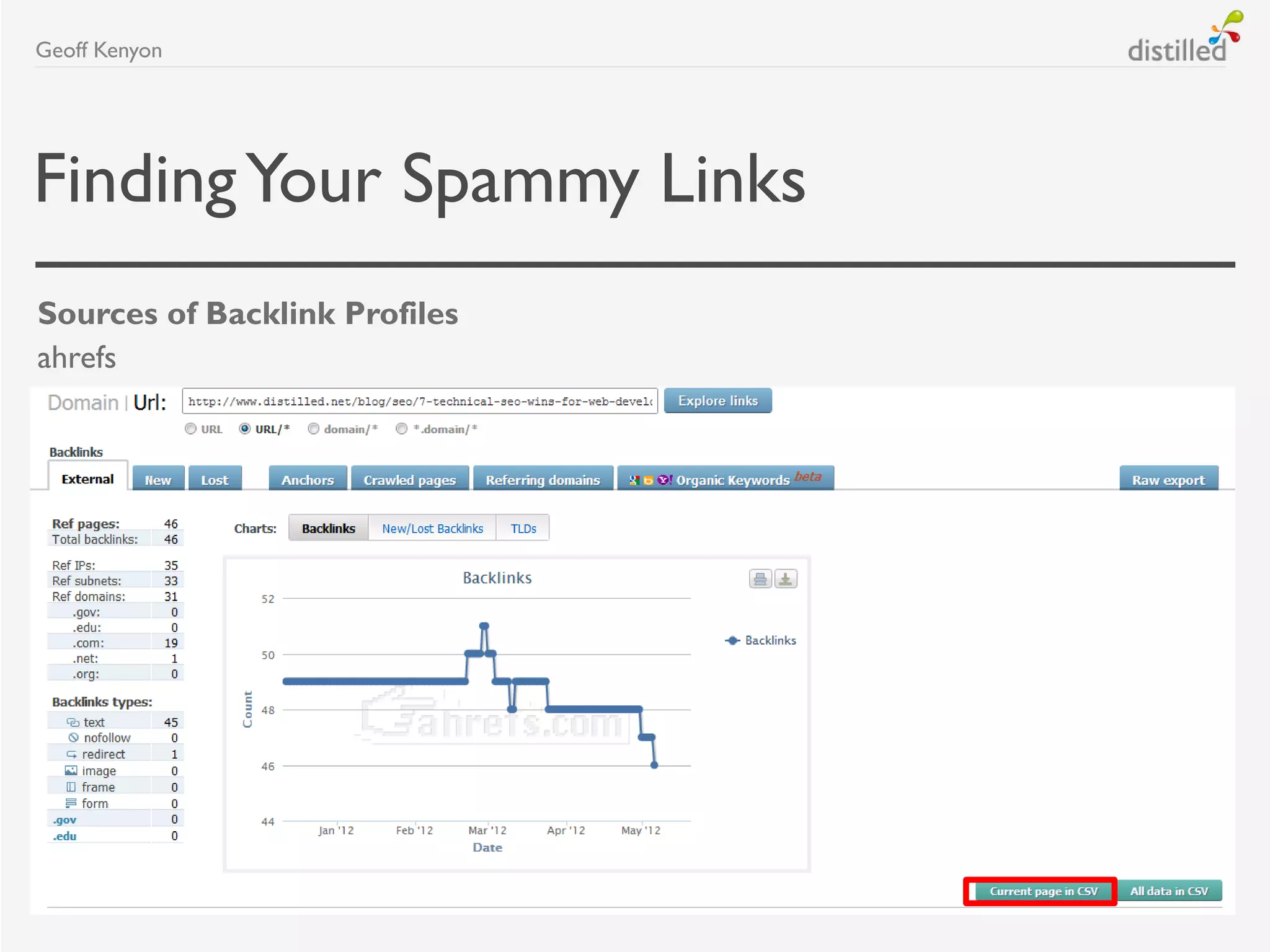Click the 'Ref domains:' row
The height and width of the screenshot is (952, 1270).
pyautogui.click(x=115, y=596)
